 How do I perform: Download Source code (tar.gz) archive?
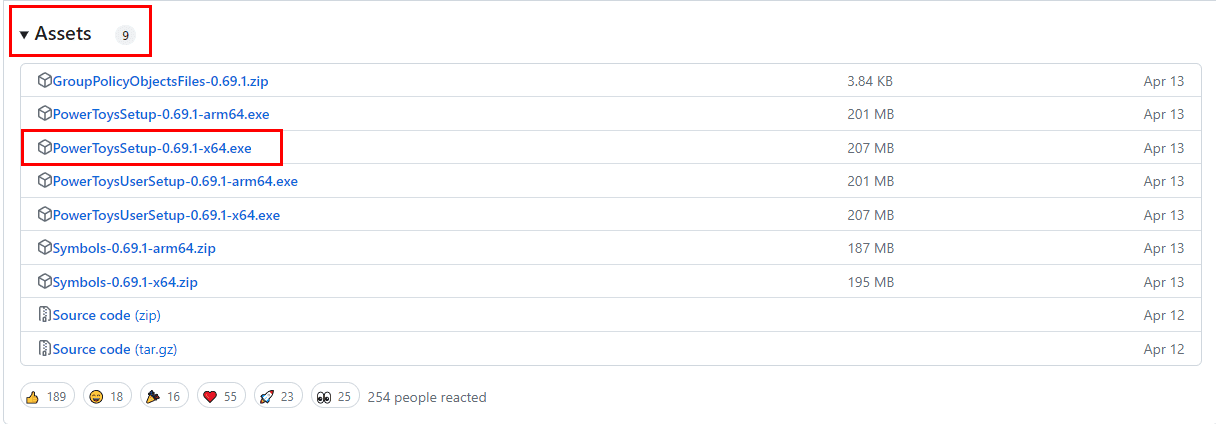pos(115,349)
